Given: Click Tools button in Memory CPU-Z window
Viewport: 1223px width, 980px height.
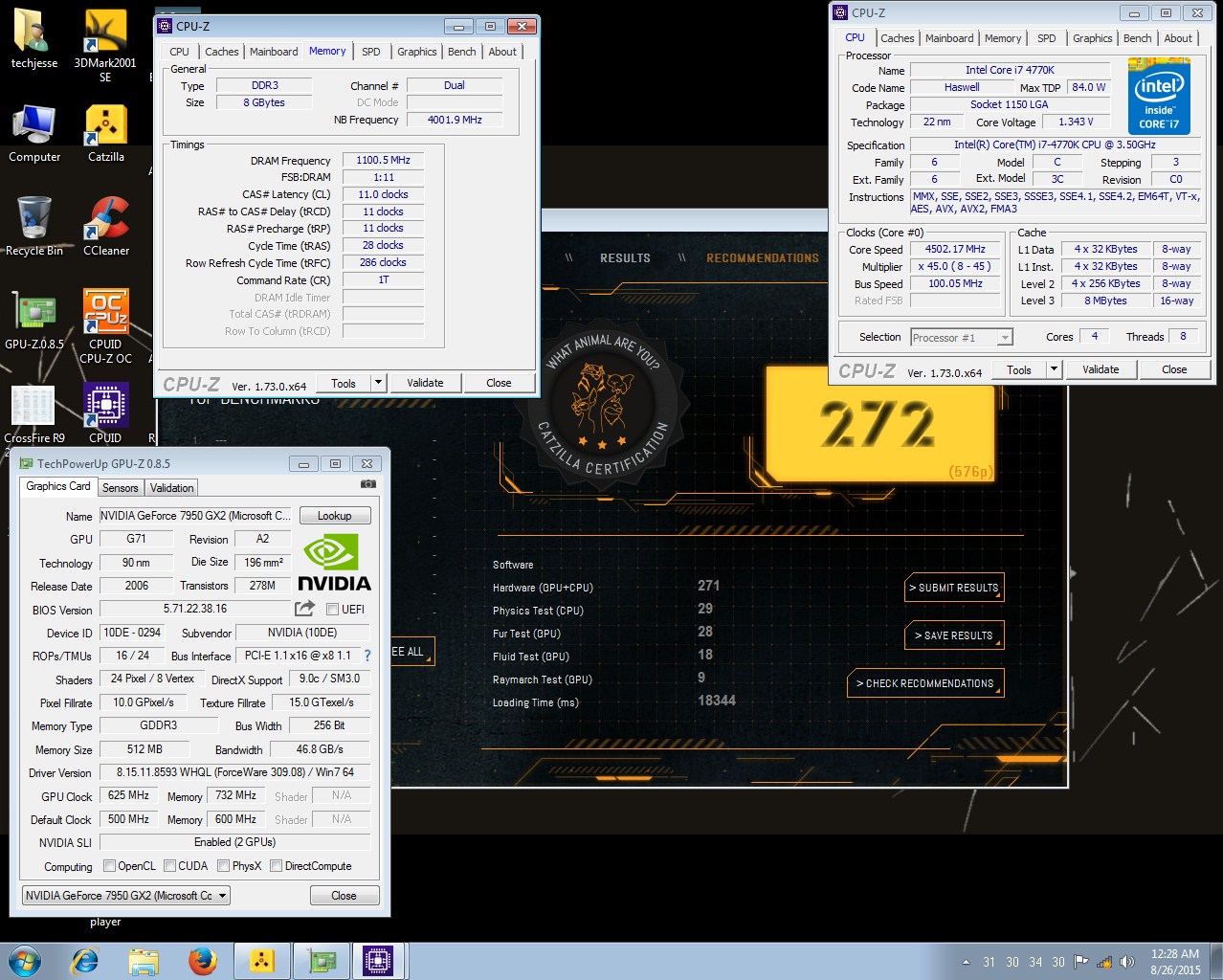Looking at the screenshot, I should [x=344, y=383].
